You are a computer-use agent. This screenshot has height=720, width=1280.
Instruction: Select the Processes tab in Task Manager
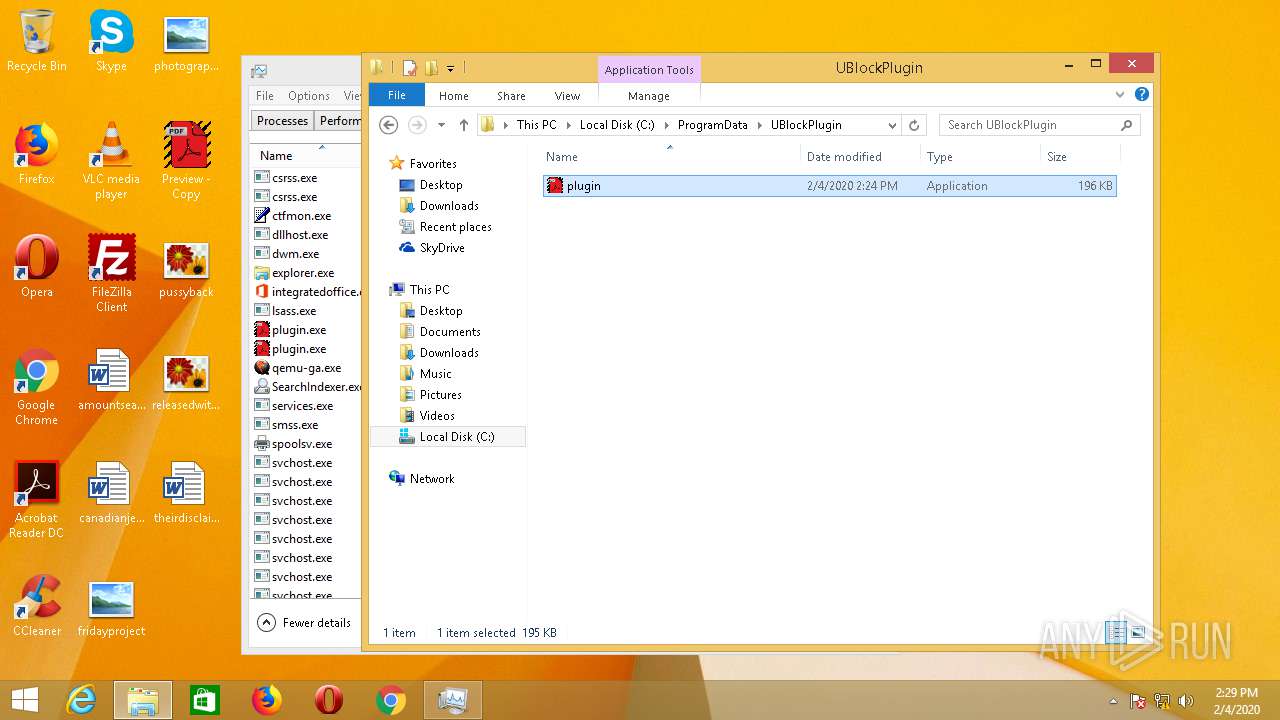pos(282,121)
